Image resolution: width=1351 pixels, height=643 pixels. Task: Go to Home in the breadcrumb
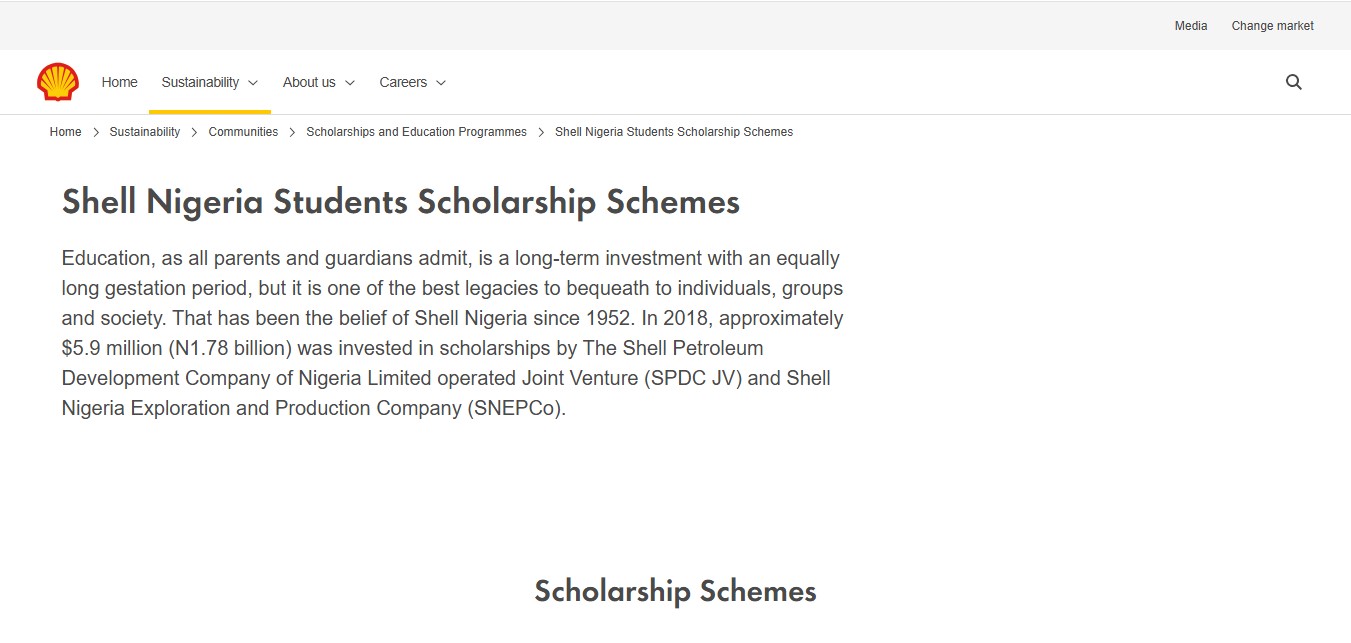point(66,132)
